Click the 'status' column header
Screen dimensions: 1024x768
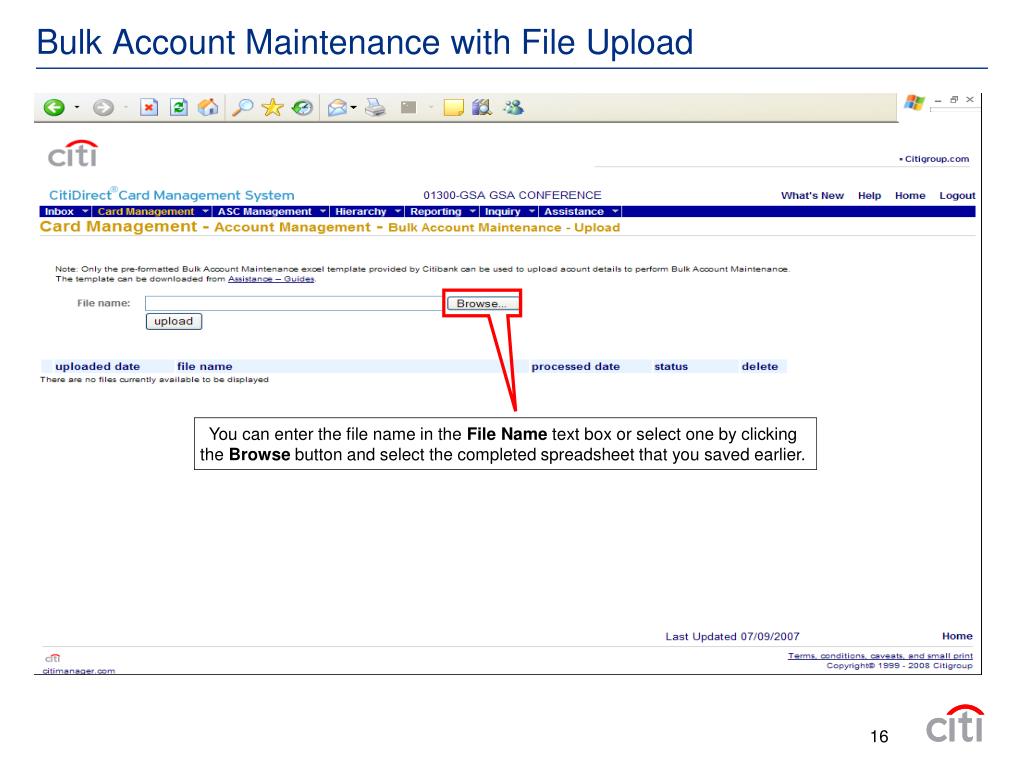click(x=671, y=366)
